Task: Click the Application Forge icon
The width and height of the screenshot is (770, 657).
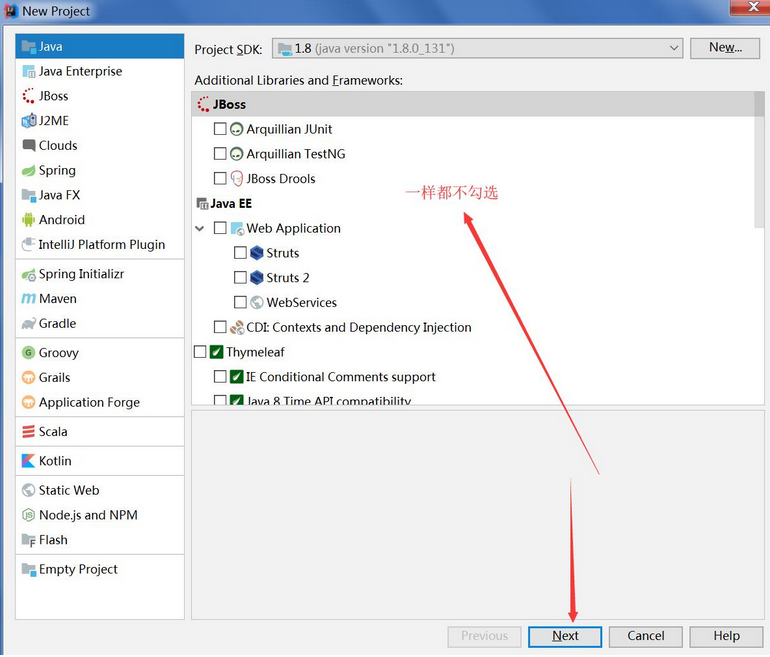Action: [x=29, y=403]
